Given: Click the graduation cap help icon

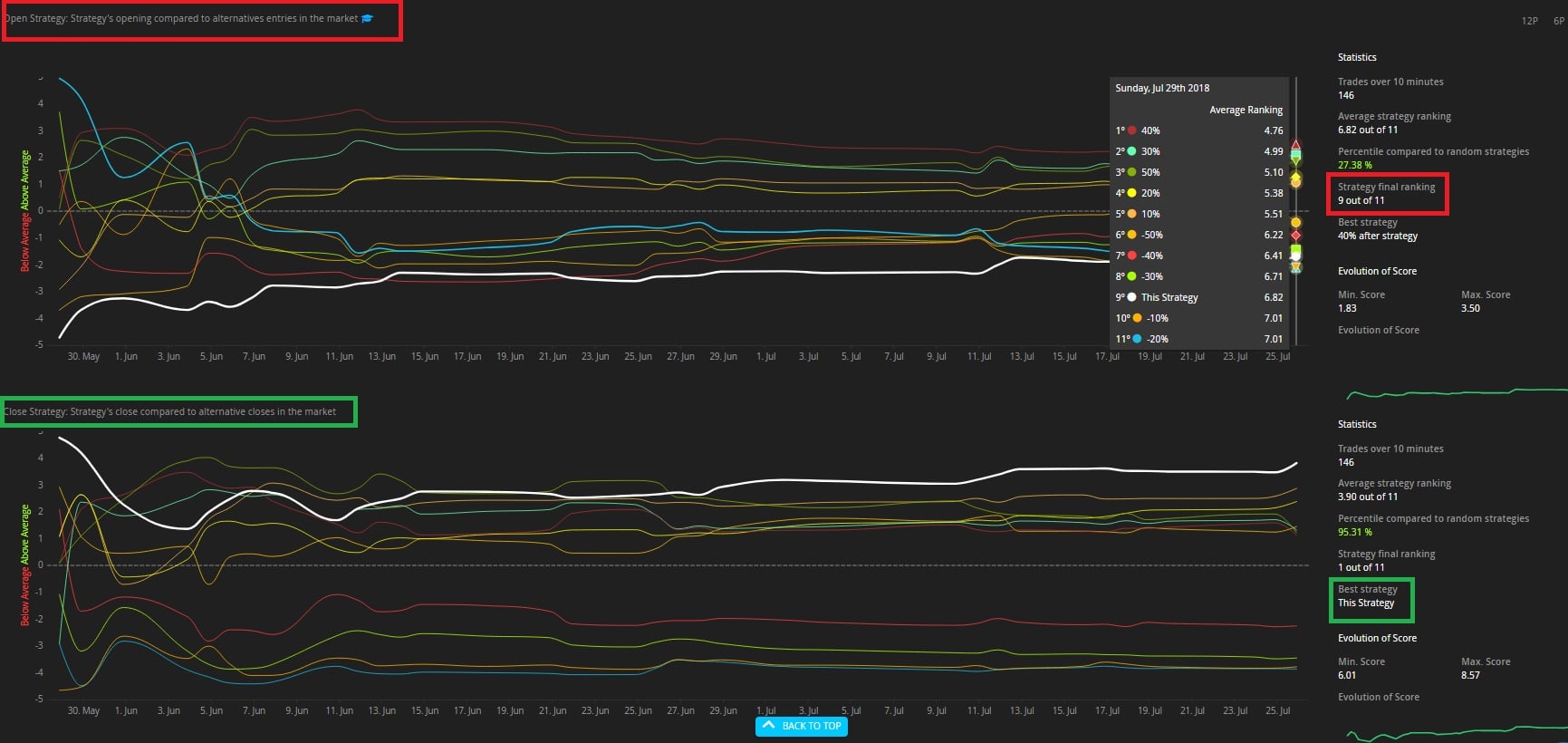Looking at the screenshot, I should [x=367, y=18].
